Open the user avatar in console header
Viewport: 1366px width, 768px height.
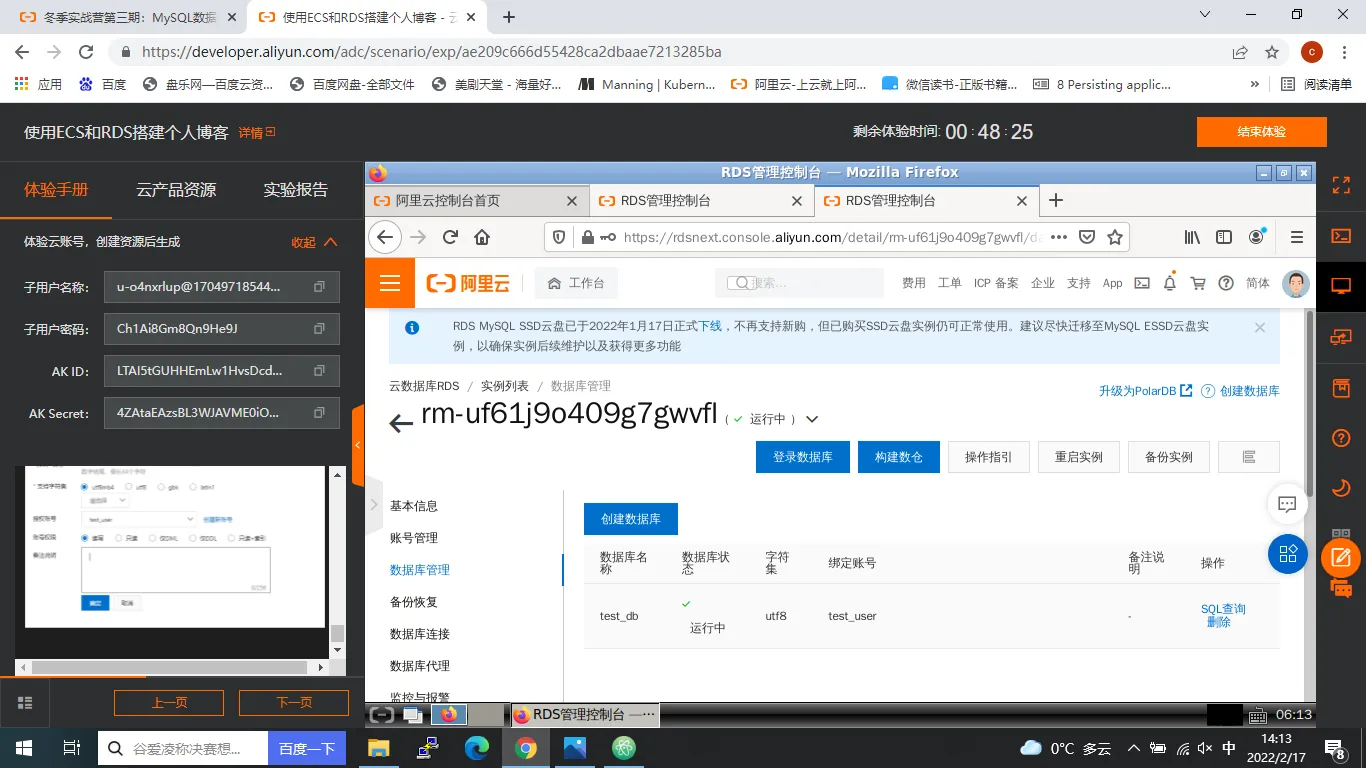[x=1296, y=283]
